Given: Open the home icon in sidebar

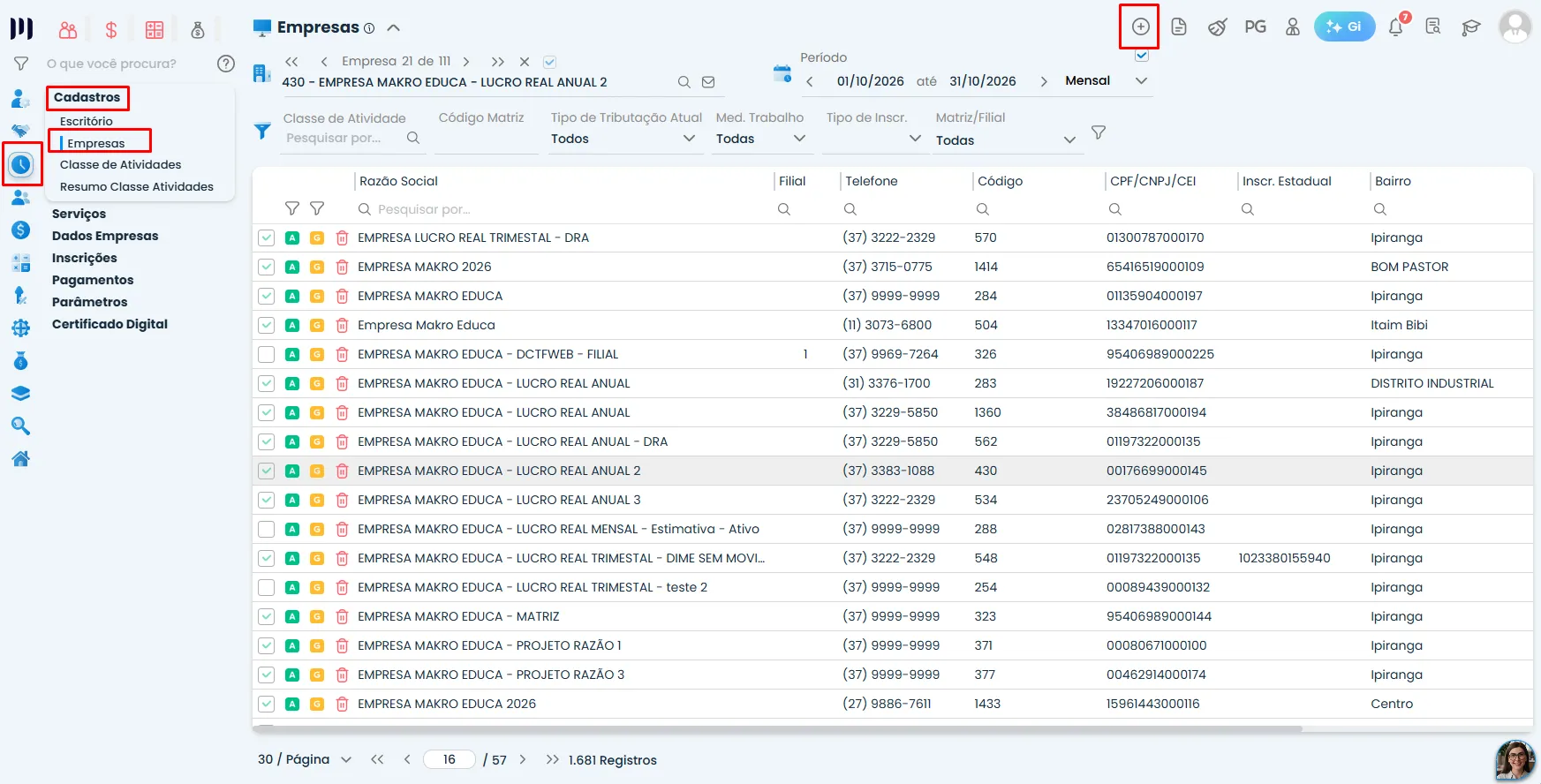Looking at the screenshot, I should tap(21, 459).
